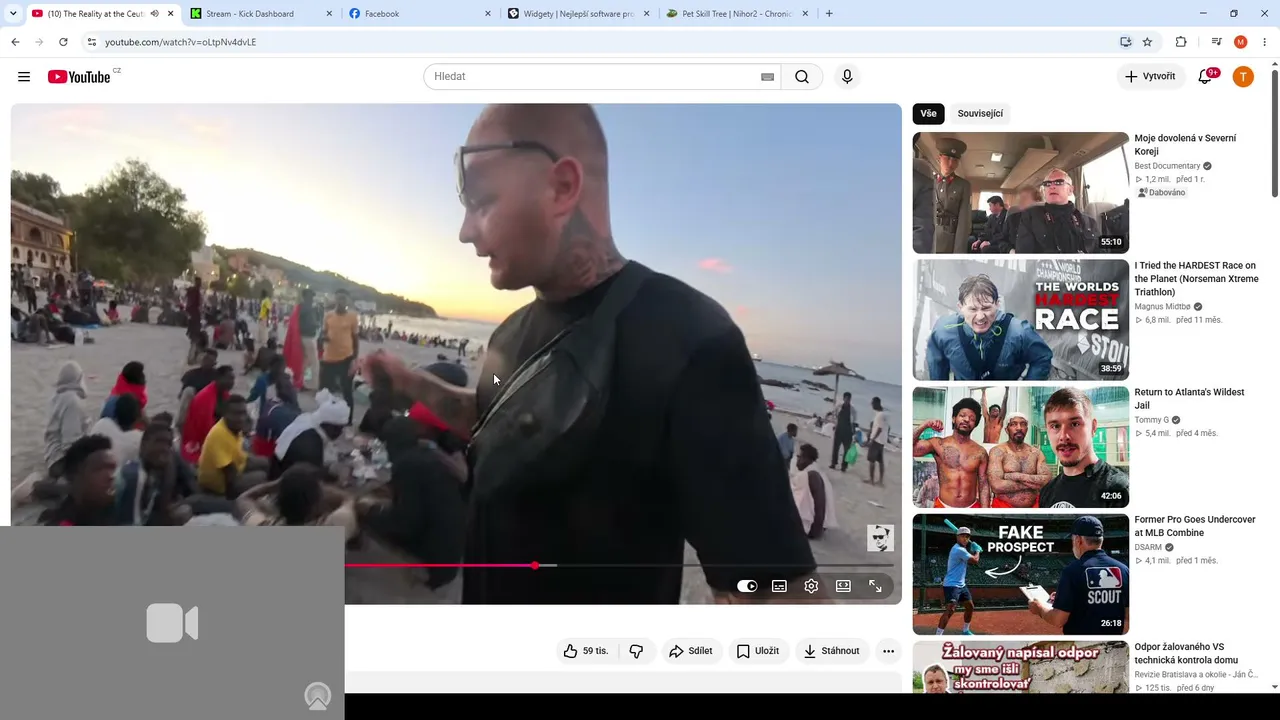Screen dimensions: 1280x720
Task: Open the on-screen keyboard in search box
Action: pos(768,77)
